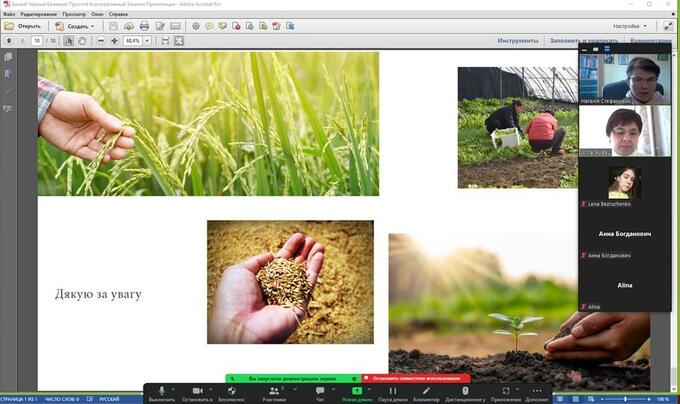Image resolution: width=680 pixels, height=404 pixels.
Task: Go to previous page with up arrow
Action: point(9,41)
